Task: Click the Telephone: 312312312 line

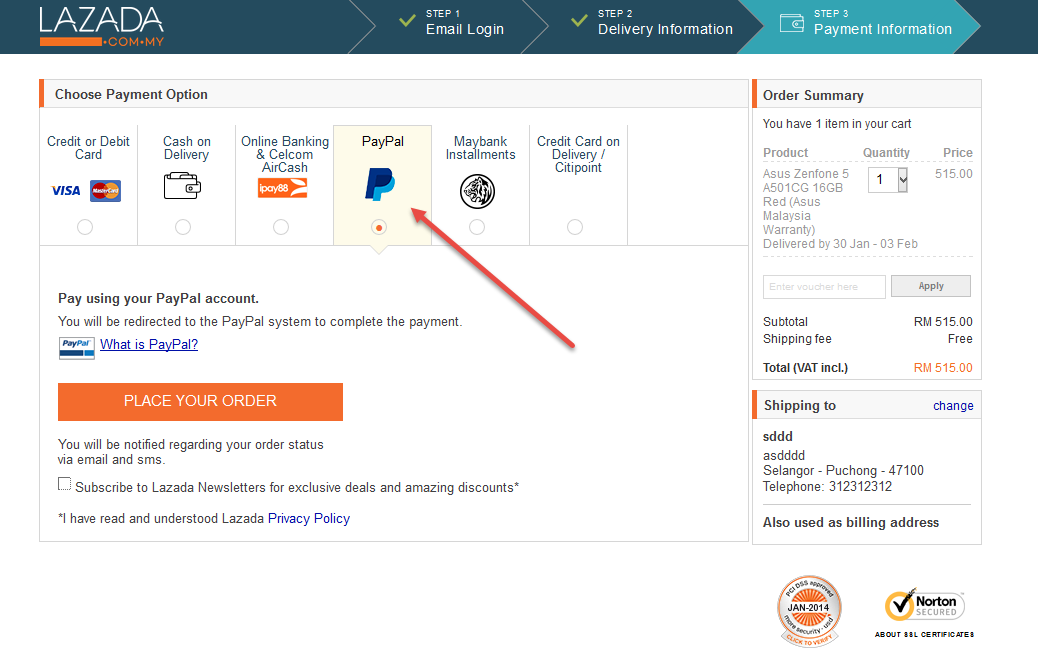Action: pos(827,487)
